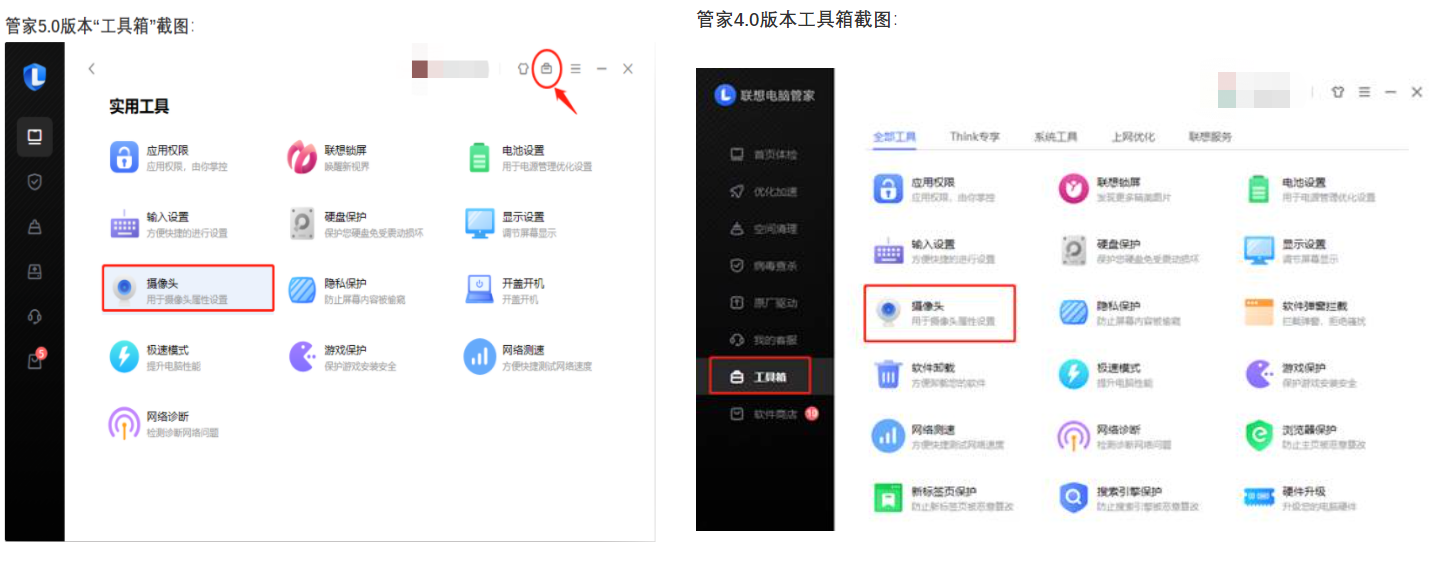This screenshot has height=572, width=1429.
Task: Select the 联想服务 tab
Action: click(x=1210, y=137)
